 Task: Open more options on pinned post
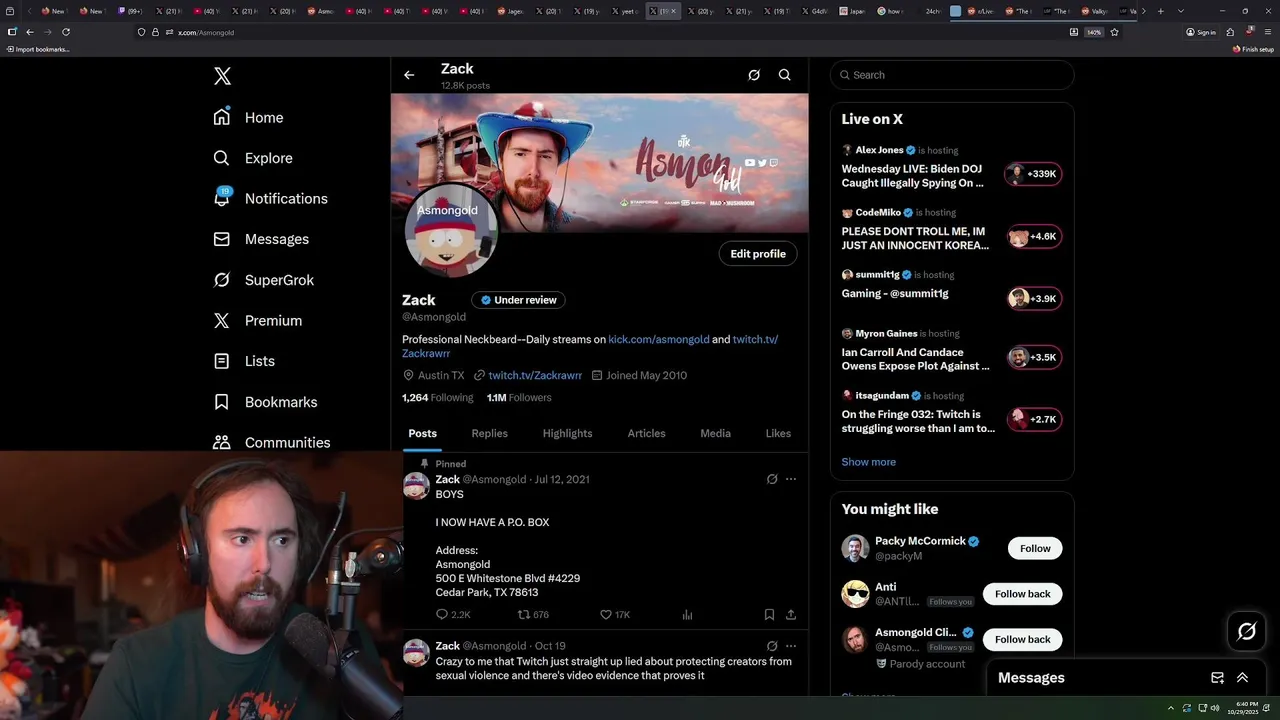point(791,479)
